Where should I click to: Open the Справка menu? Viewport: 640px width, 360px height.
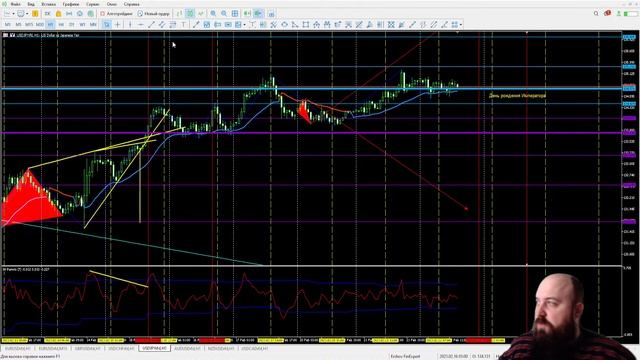(x=131, y=4)
